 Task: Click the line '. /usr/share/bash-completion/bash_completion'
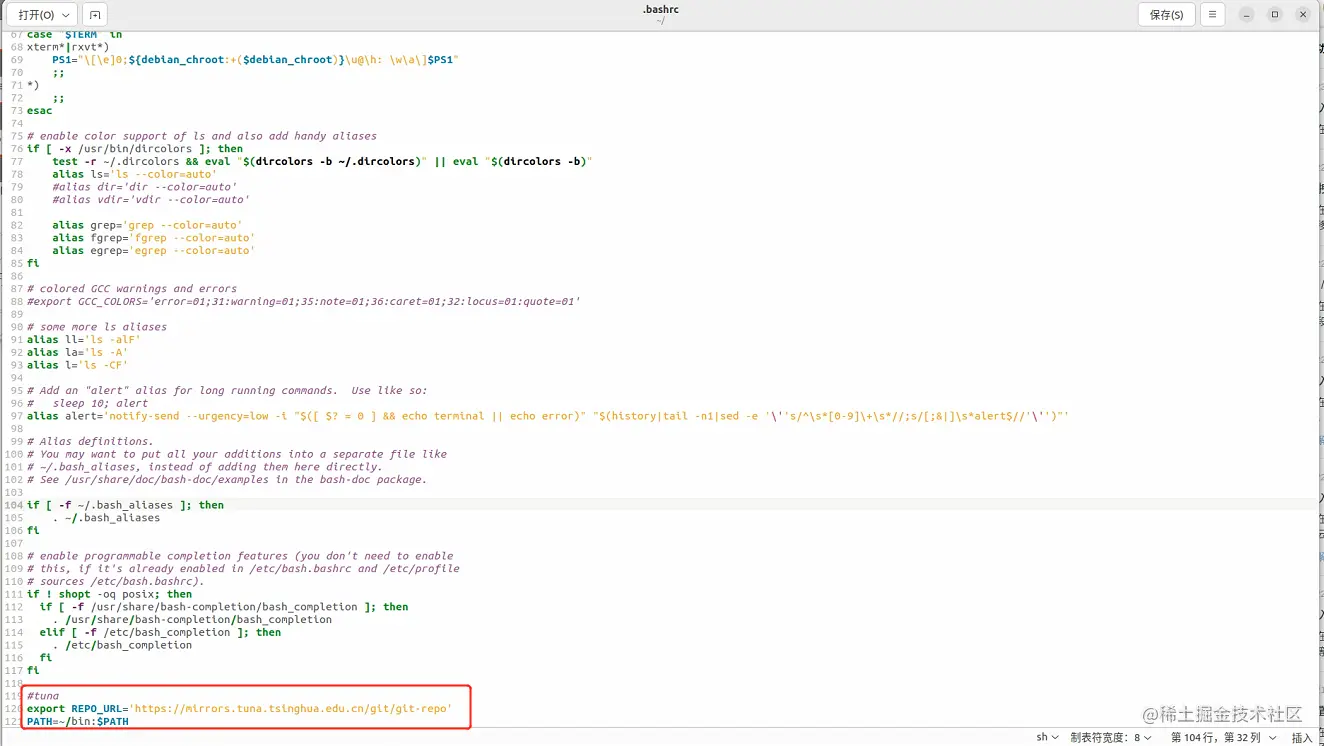192,620
